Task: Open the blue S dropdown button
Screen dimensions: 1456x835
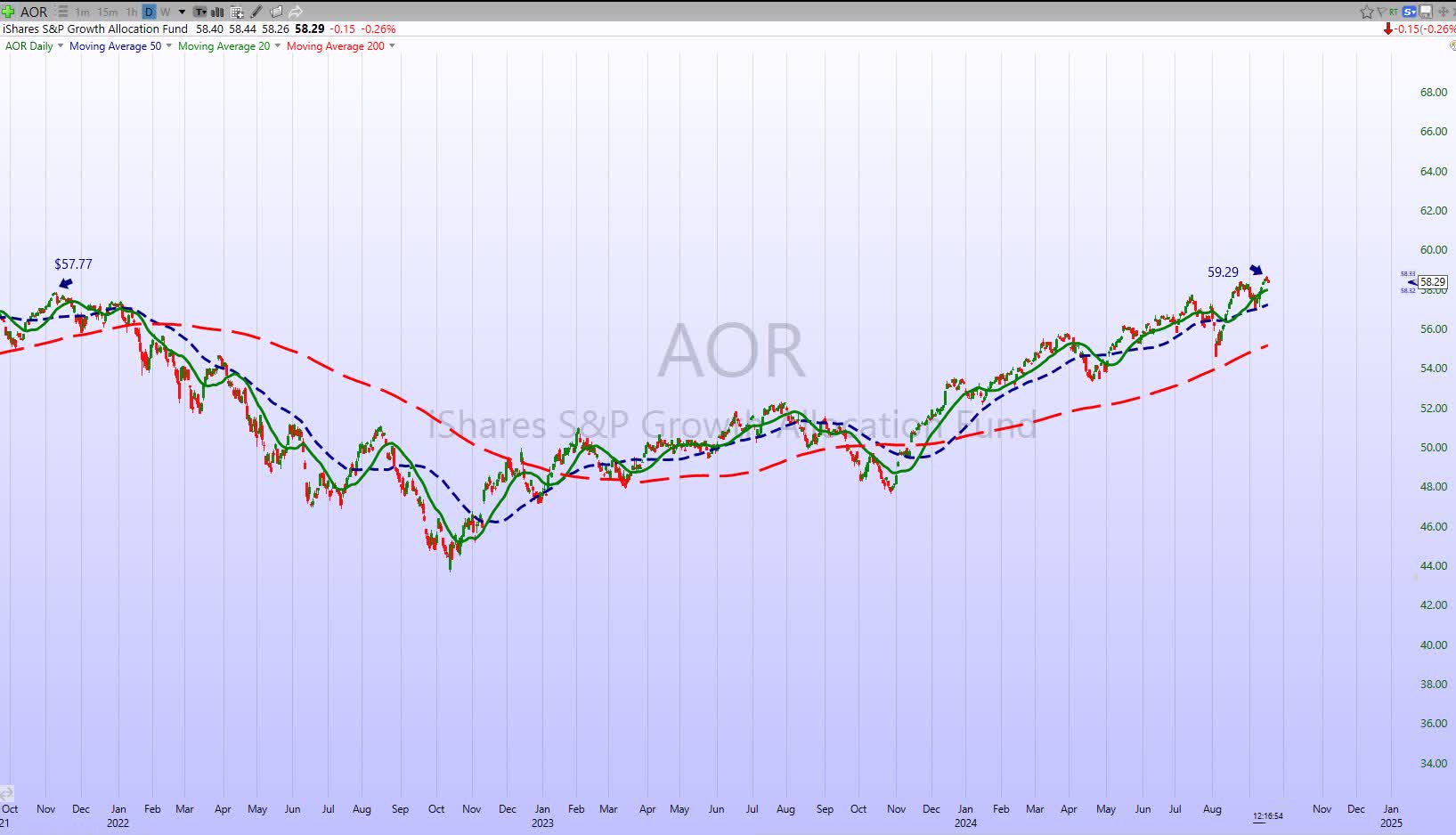Action: coord(1410,12)
